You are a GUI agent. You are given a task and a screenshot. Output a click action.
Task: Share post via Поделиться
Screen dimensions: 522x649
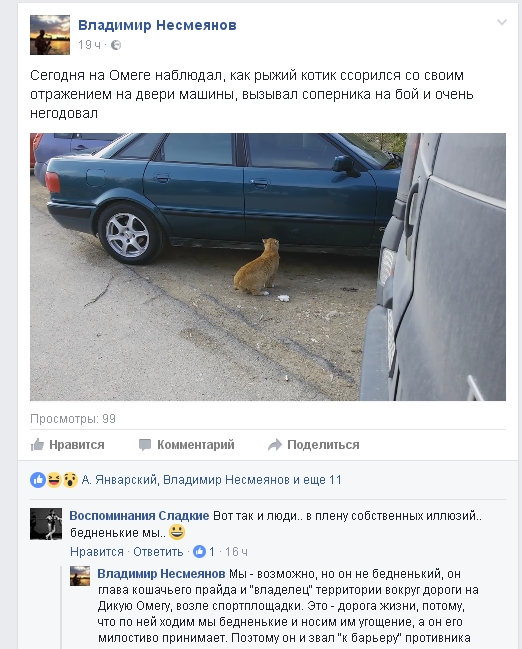coord(314,445)
